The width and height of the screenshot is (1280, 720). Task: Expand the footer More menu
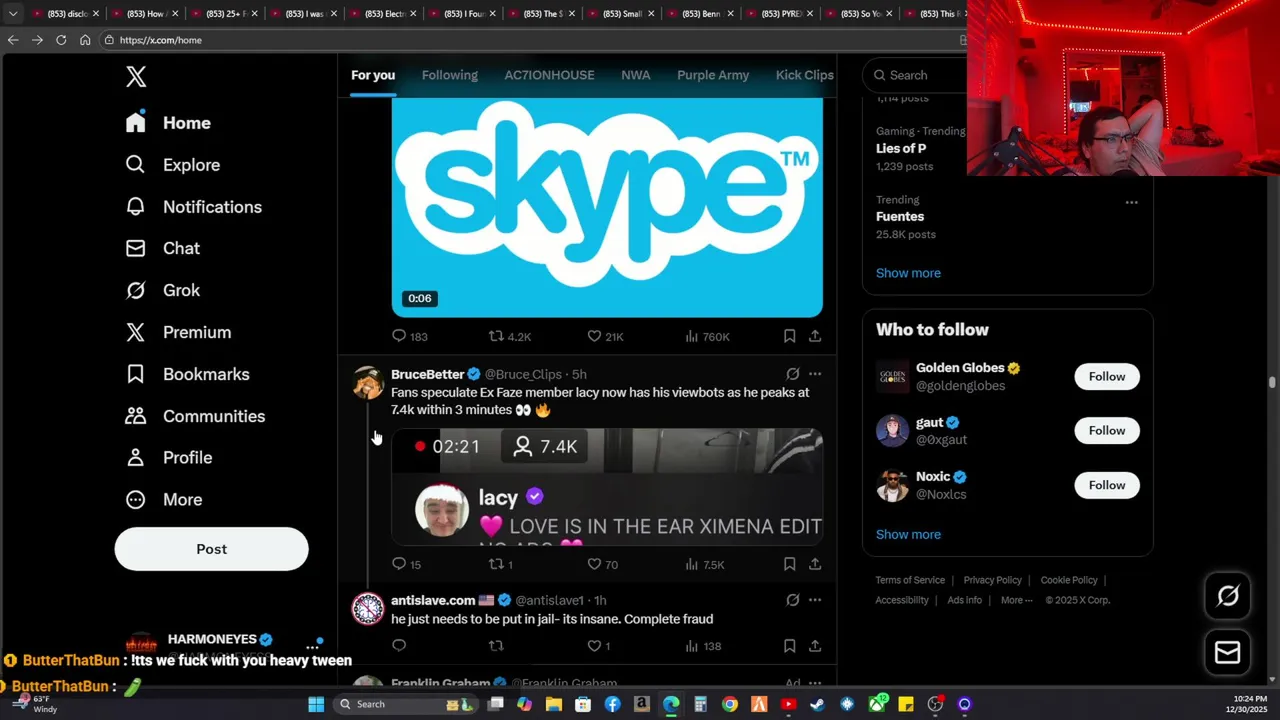click(x=1017, y=600)
